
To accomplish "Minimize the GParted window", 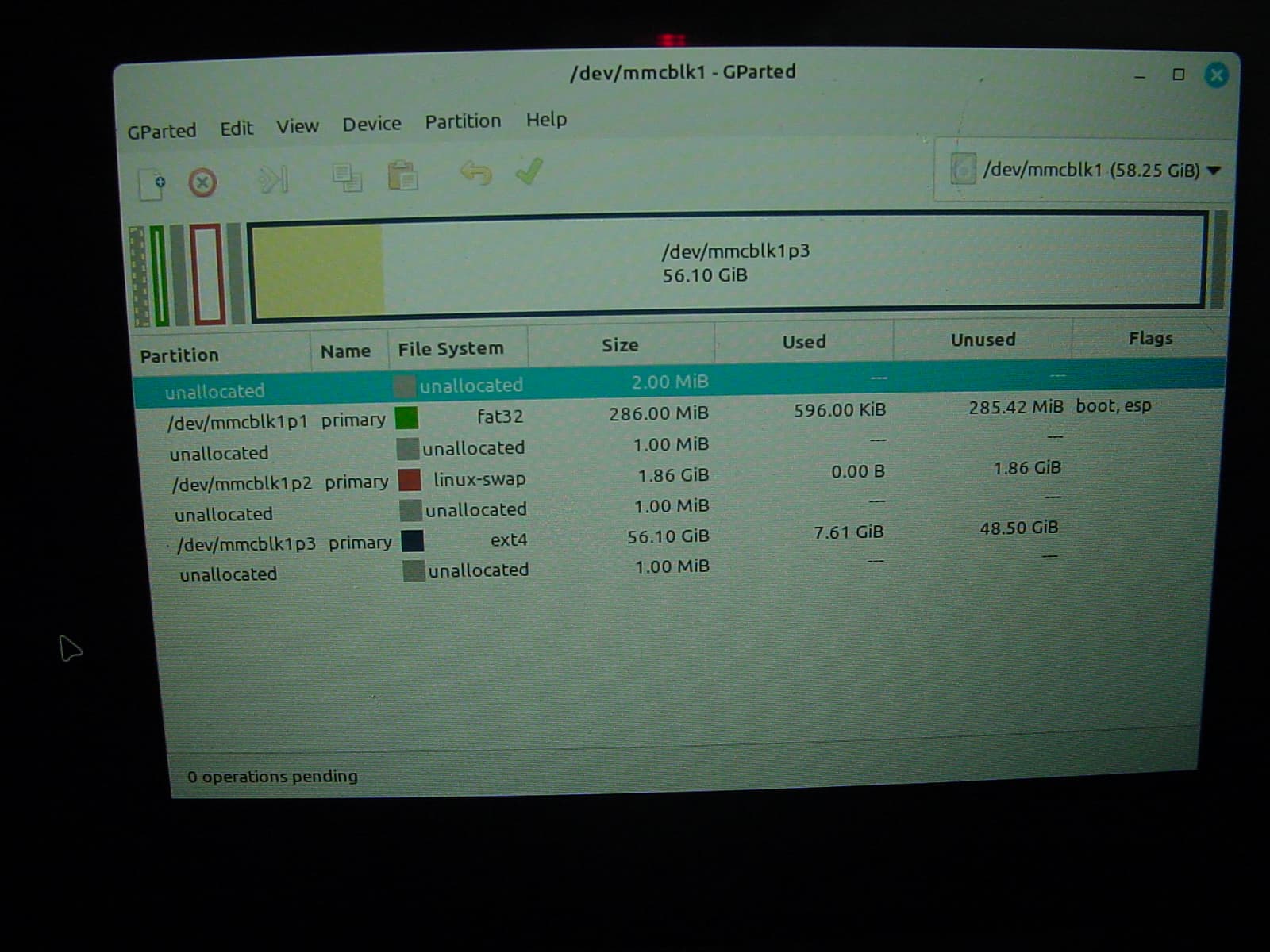I will (x=1140, y=76).
